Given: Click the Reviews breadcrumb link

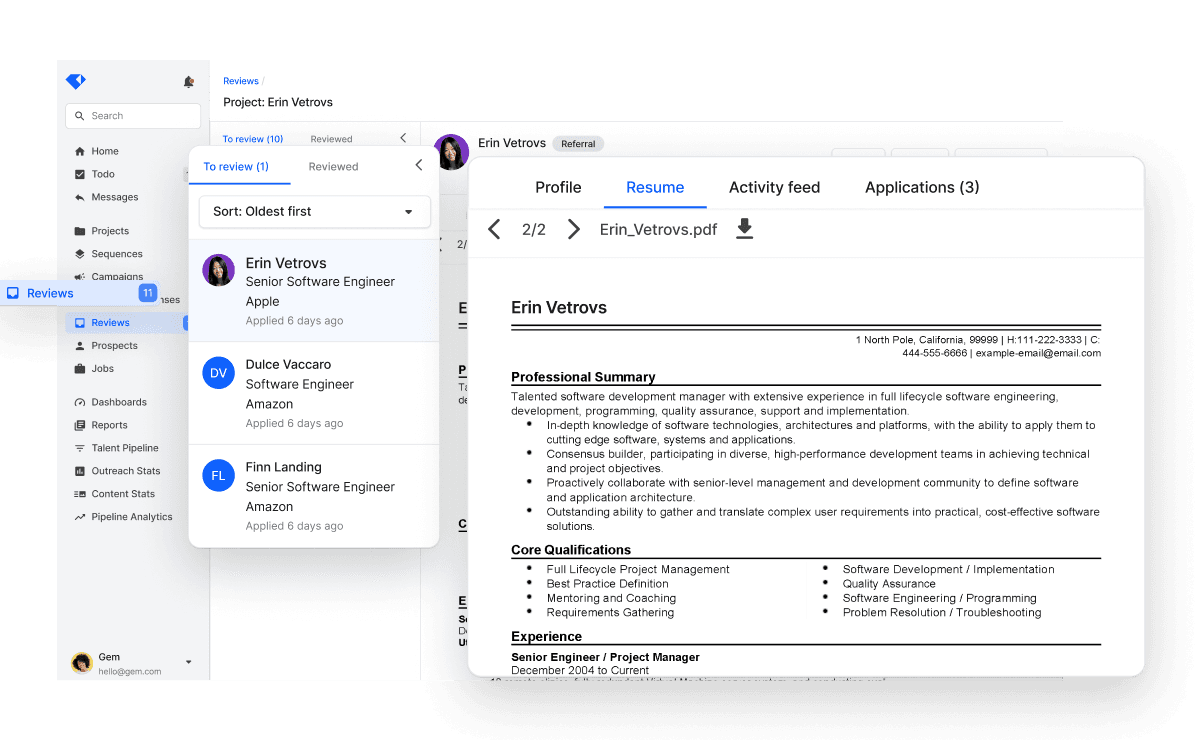Looking at the screenshot, I should click(239, 81).
